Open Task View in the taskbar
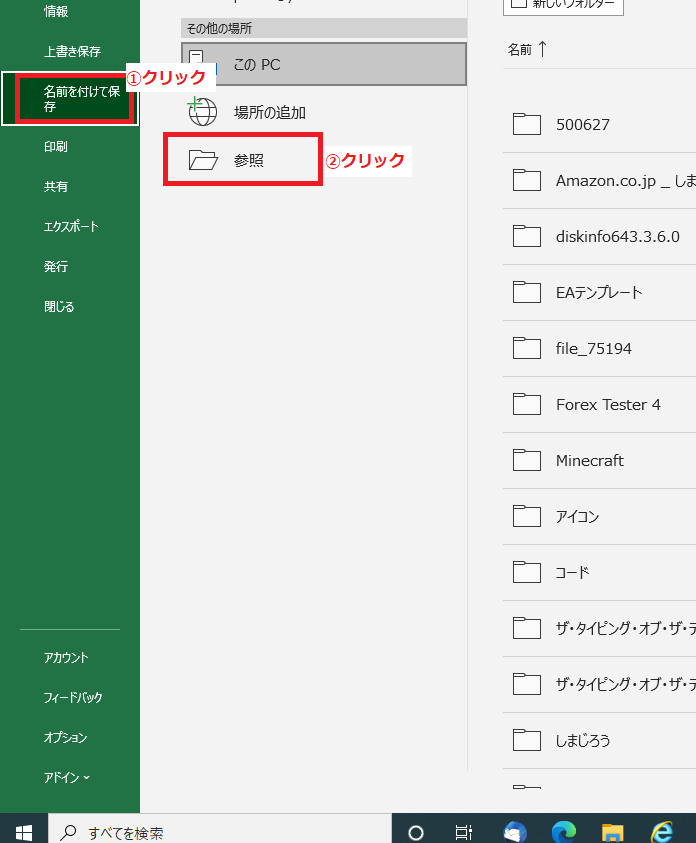Screen dimensions: 696x843 [464, 831]
